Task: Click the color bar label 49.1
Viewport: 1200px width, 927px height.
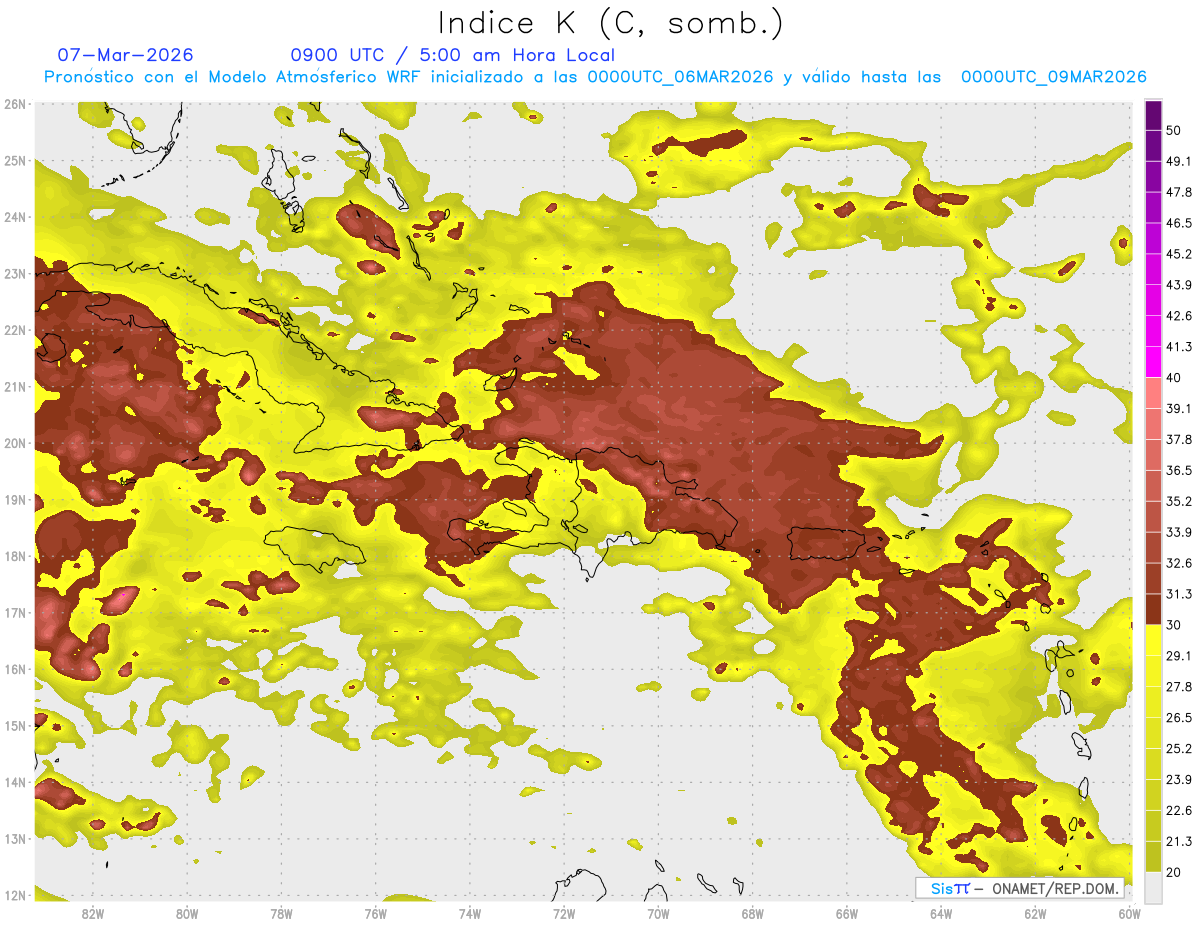Action: pyautogui.click(x=1179, y=161)
